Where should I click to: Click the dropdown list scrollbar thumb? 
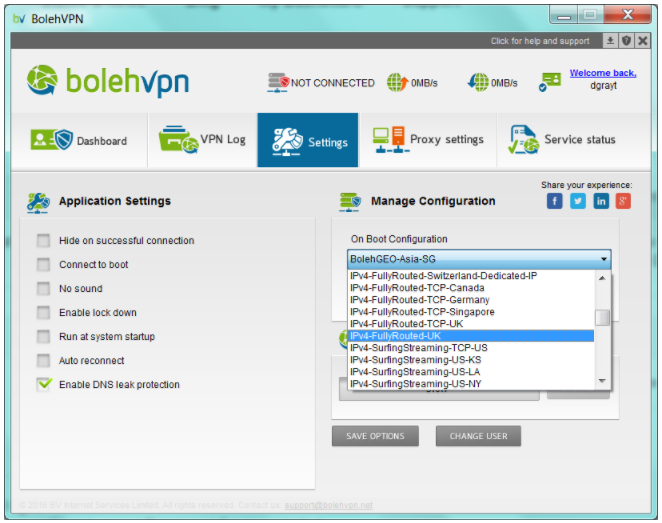coord(602,318)
